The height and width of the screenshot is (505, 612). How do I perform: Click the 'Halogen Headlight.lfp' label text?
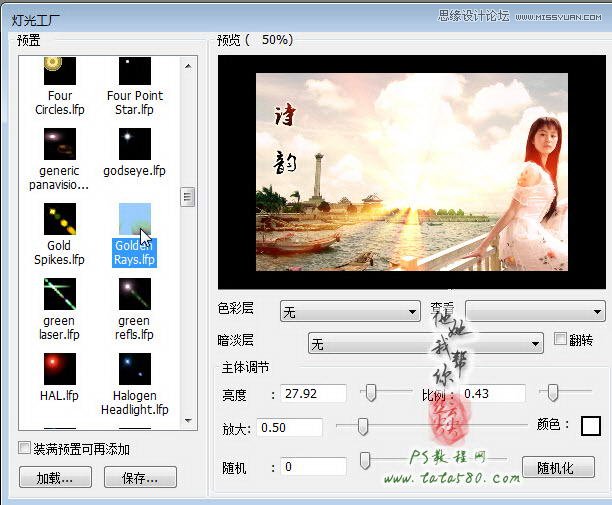click(135, 402)
